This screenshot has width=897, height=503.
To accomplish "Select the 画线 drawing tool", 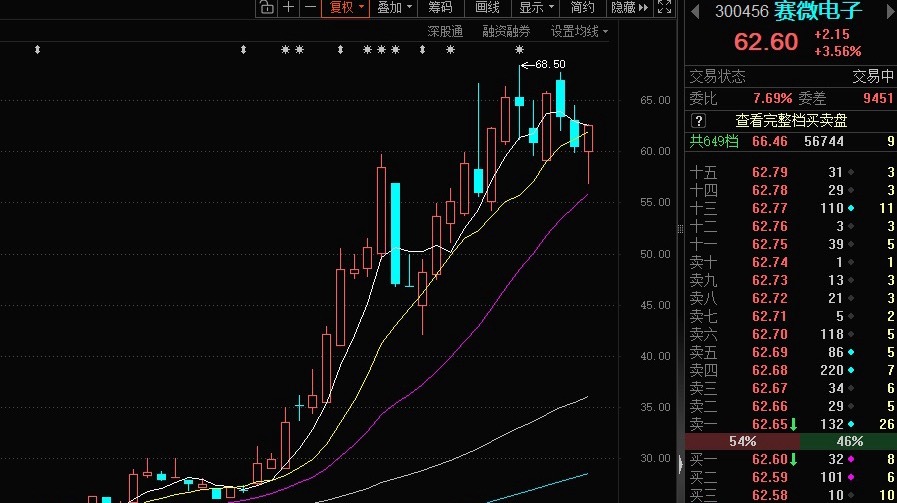I will pos(487,7).
